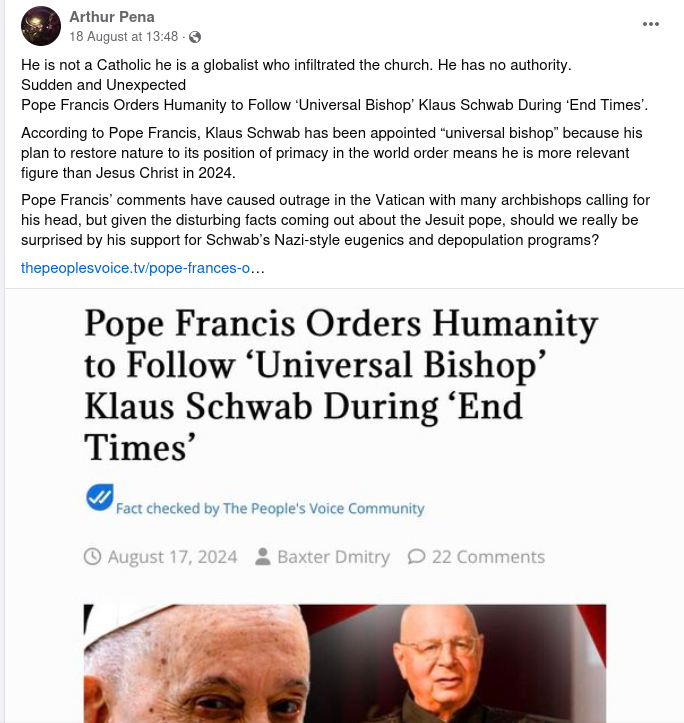Click the first line of the post text

tap(296, 65)
